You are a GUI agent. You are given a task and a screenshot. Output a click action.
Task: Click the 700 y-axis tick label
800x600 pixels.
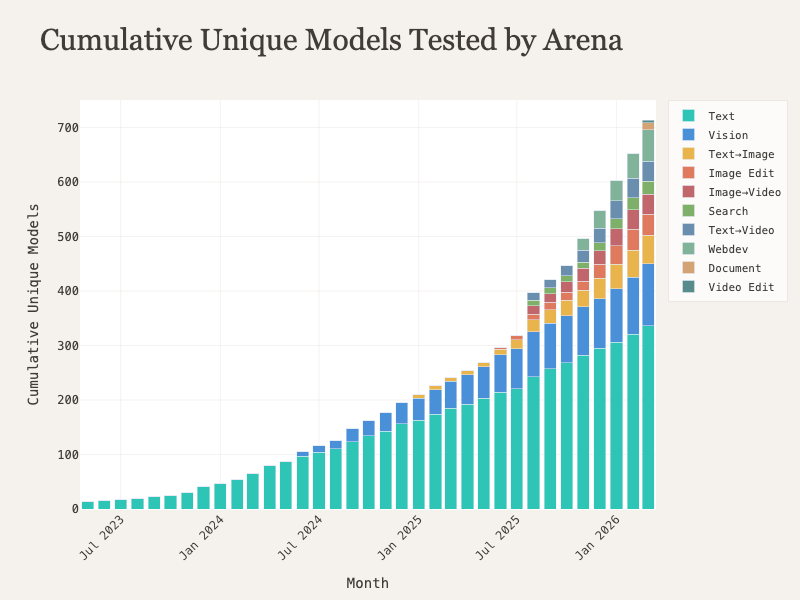tap(68, 128)
